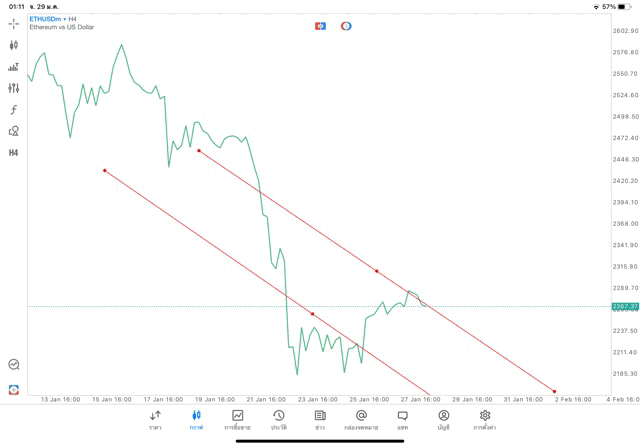Screen dimensions: 640x447
Task: Open the การตั้งค่า settings tab
Action: click(x=485, y=419)
